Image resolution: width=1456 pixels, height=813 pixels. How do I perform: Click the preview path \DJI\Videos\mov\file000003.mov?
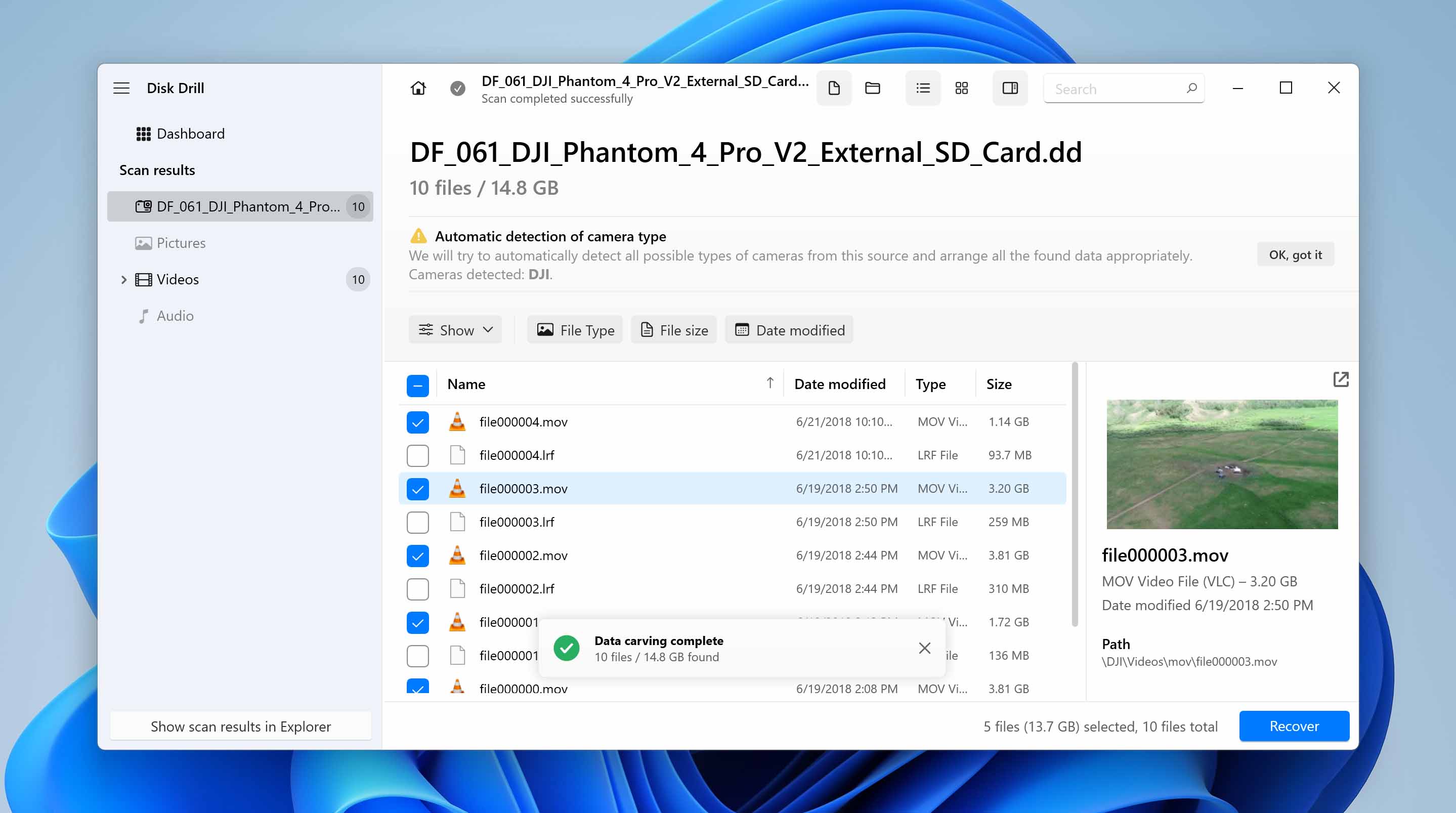(x=1189, y=662)
